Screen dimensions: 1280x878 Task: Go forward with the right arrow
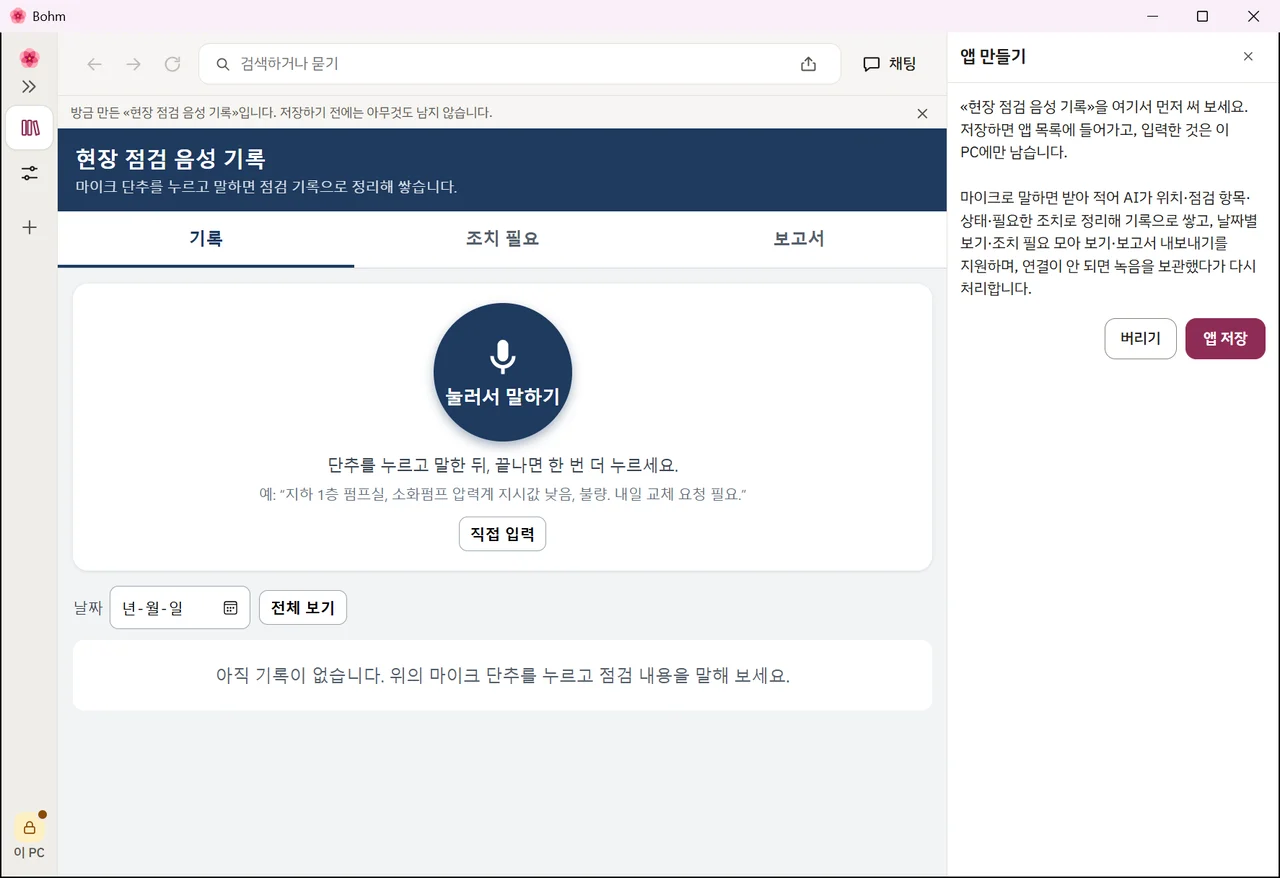[133, 64]
